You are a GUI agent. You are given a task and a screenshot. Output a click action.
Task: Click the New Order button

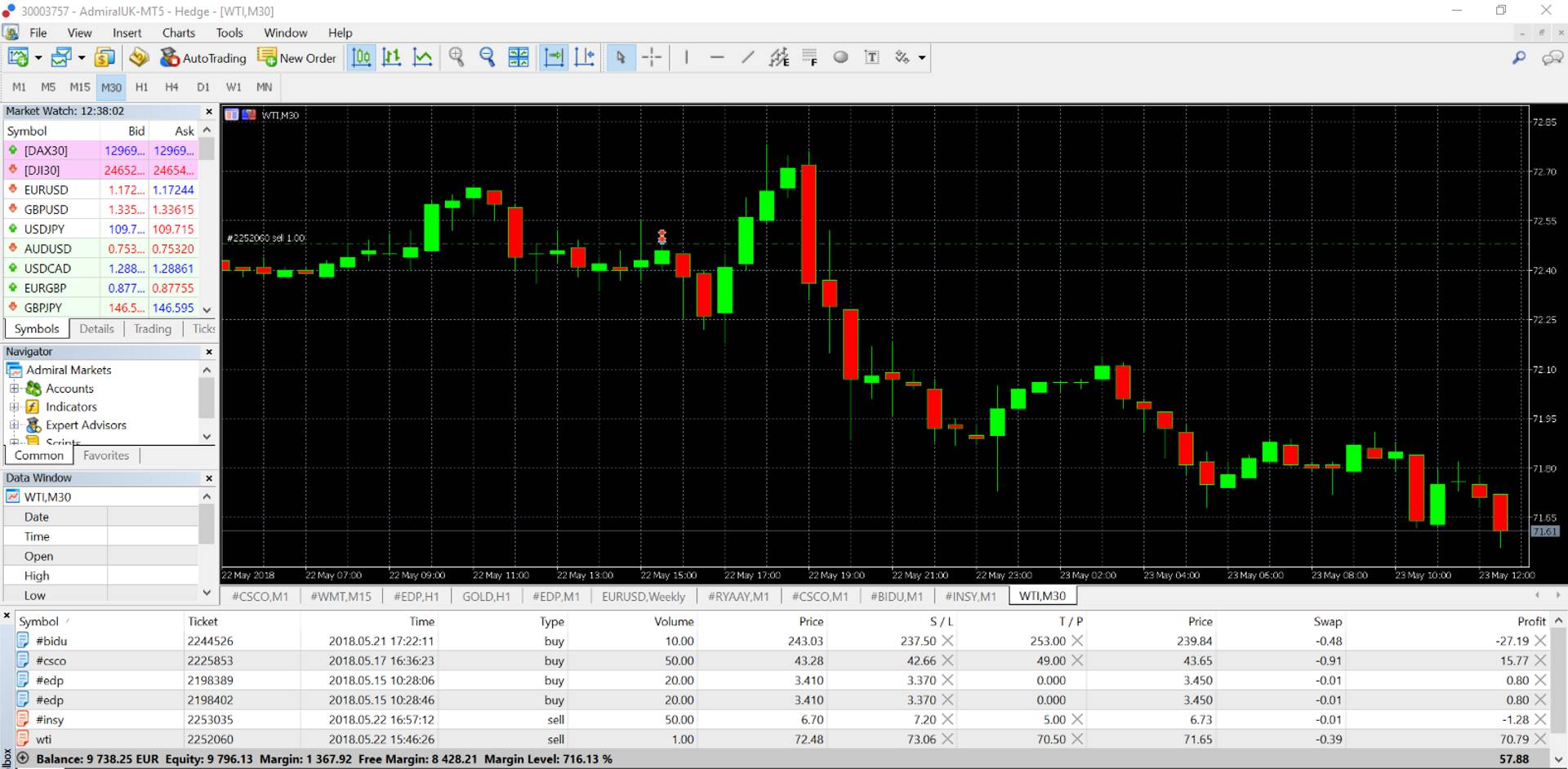tap(297, 58)
